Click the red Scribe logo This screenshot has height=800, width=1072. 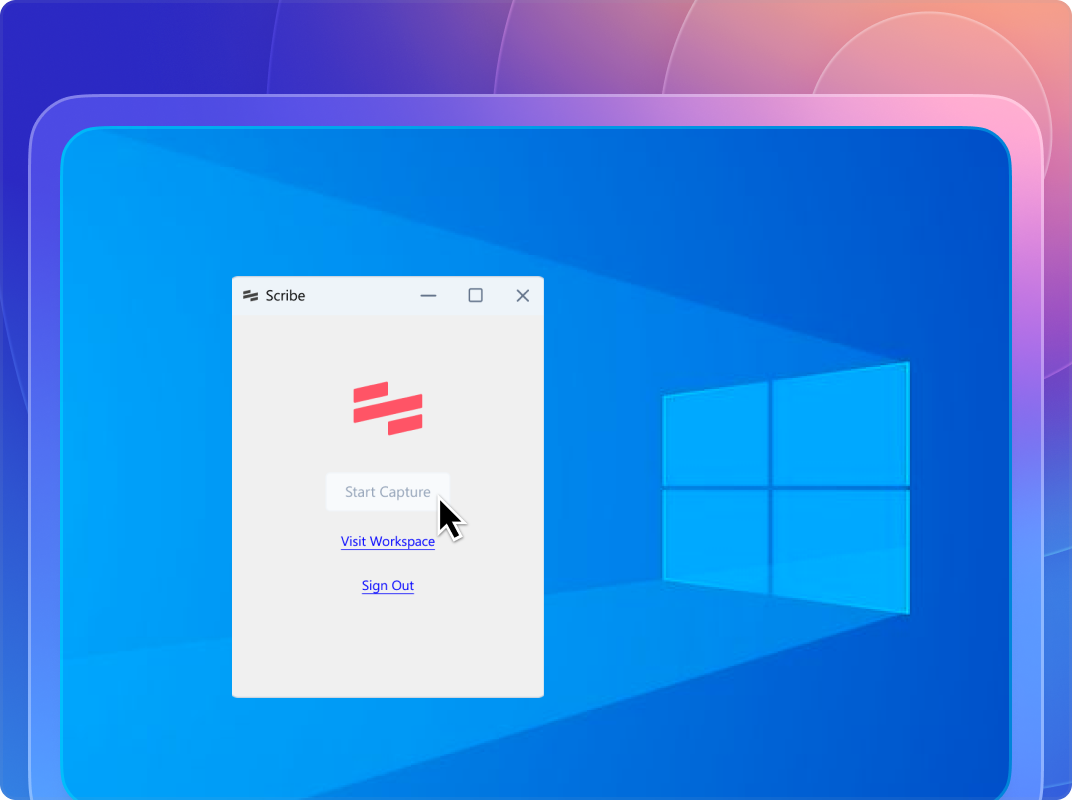click(x=388, y=408)
